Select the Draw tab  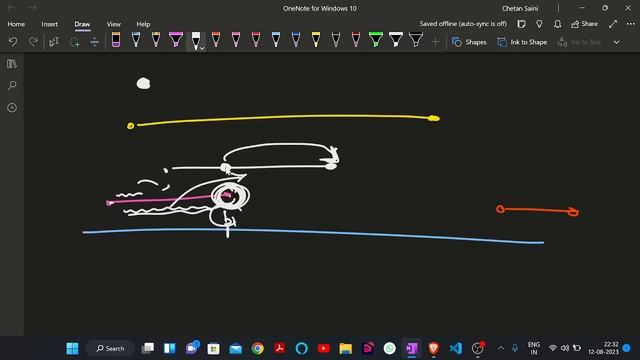[x=82, y=24]
